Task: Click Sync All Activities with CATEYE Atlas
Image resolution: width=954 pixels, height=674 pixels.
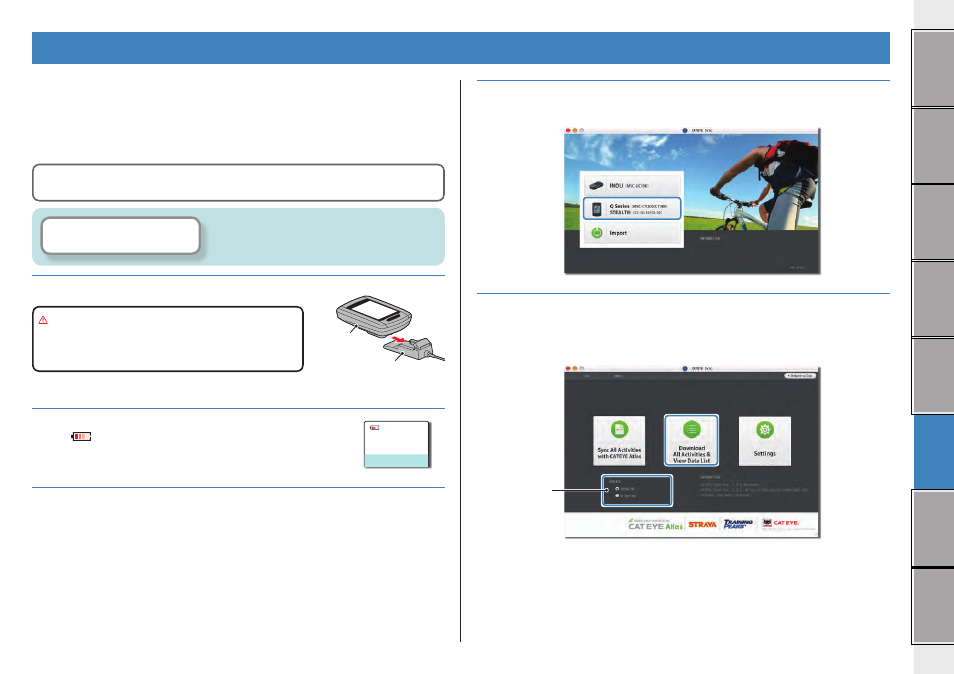Action: (x=619, y=441)
